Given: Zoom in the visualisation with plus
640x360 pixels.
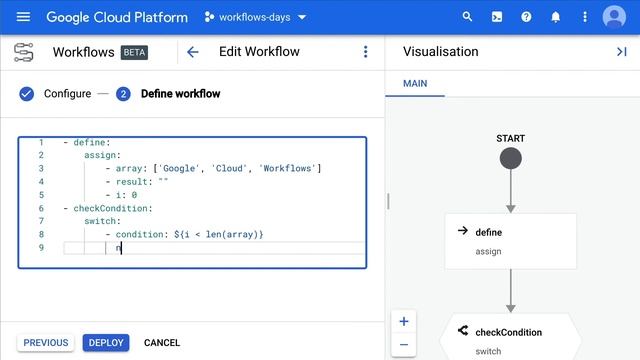Looking at the screenshot, I should [404, 322].
